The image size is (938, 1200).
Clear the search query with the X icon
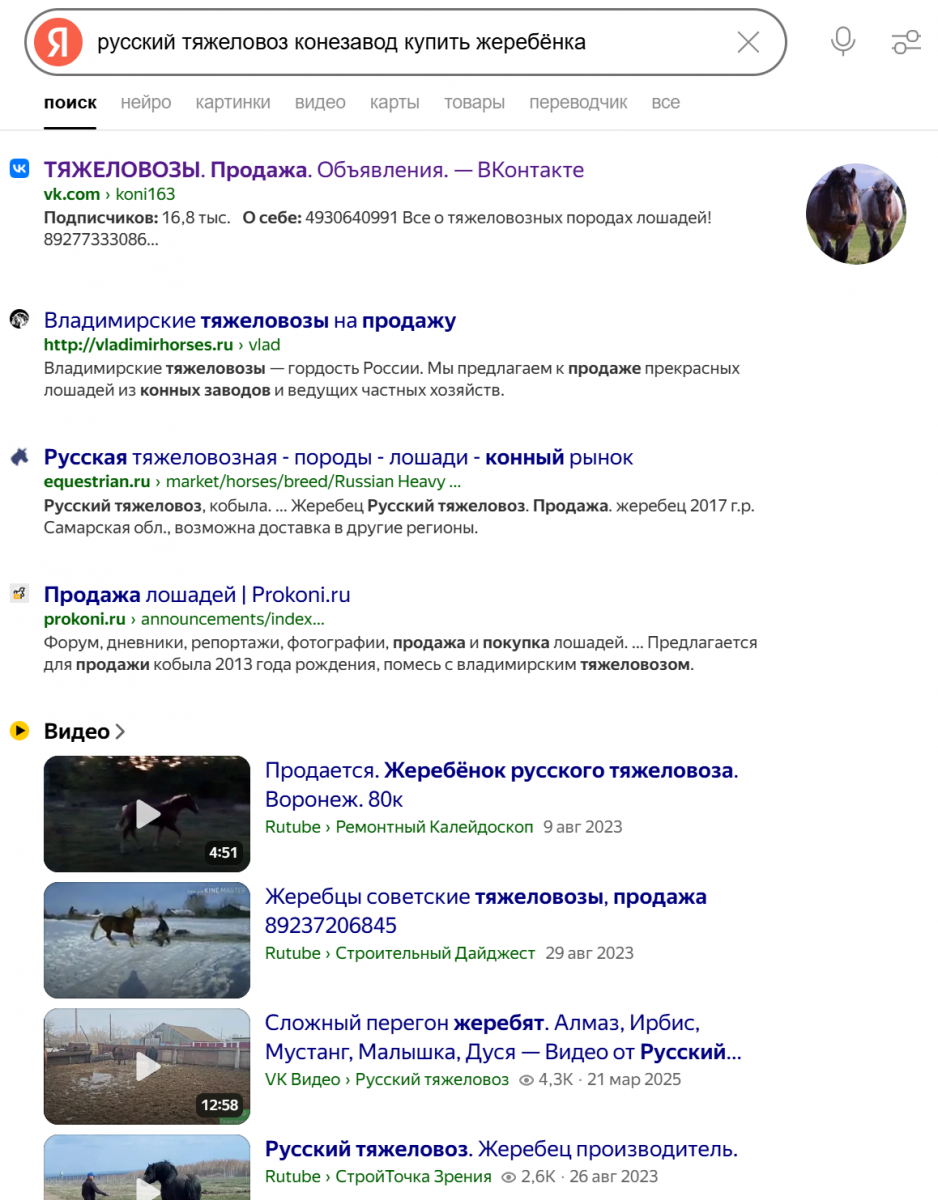click(x=748, y=42)
